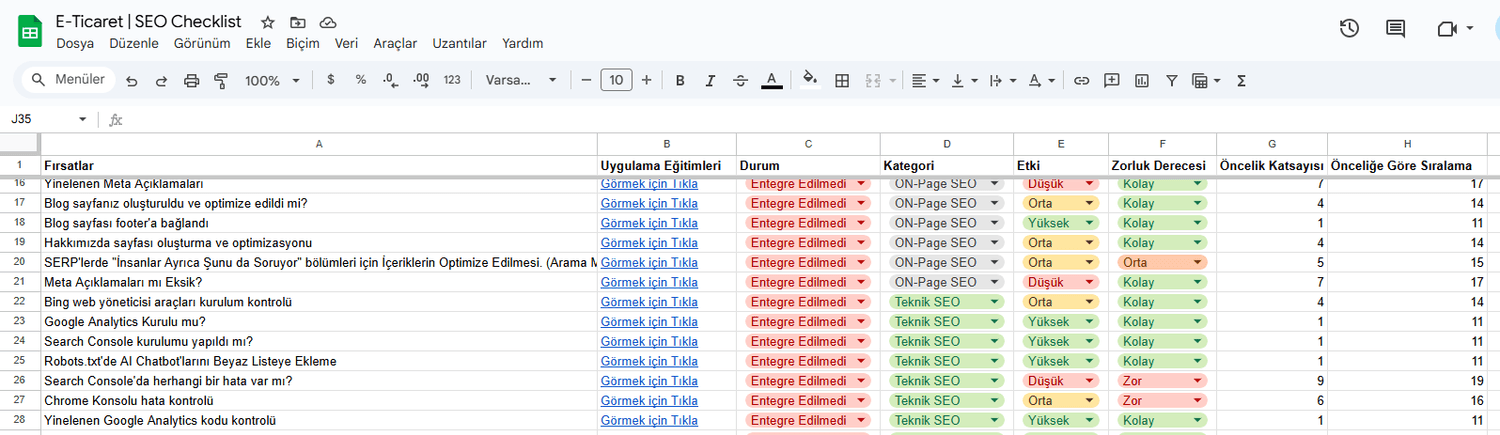Format as percent

(x=361, y=80)
